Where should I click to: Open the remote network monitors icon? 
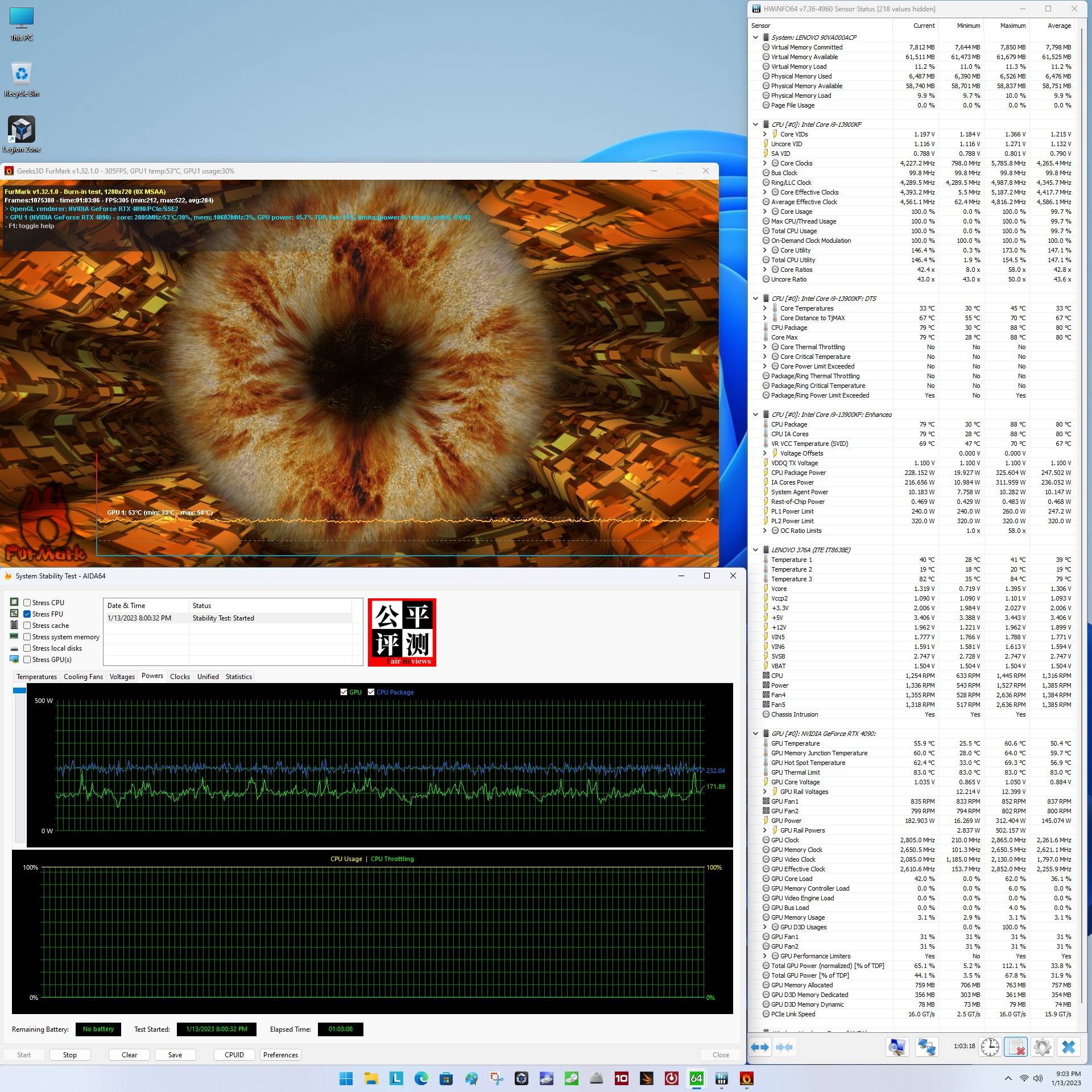pyautogui.click(x=926, y=1046)
